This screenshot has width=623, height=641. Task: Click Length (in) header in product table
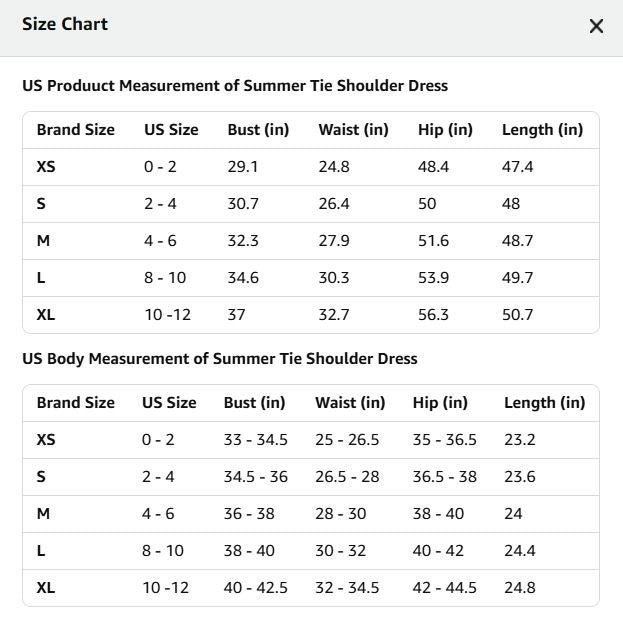(x=542, y=130)
